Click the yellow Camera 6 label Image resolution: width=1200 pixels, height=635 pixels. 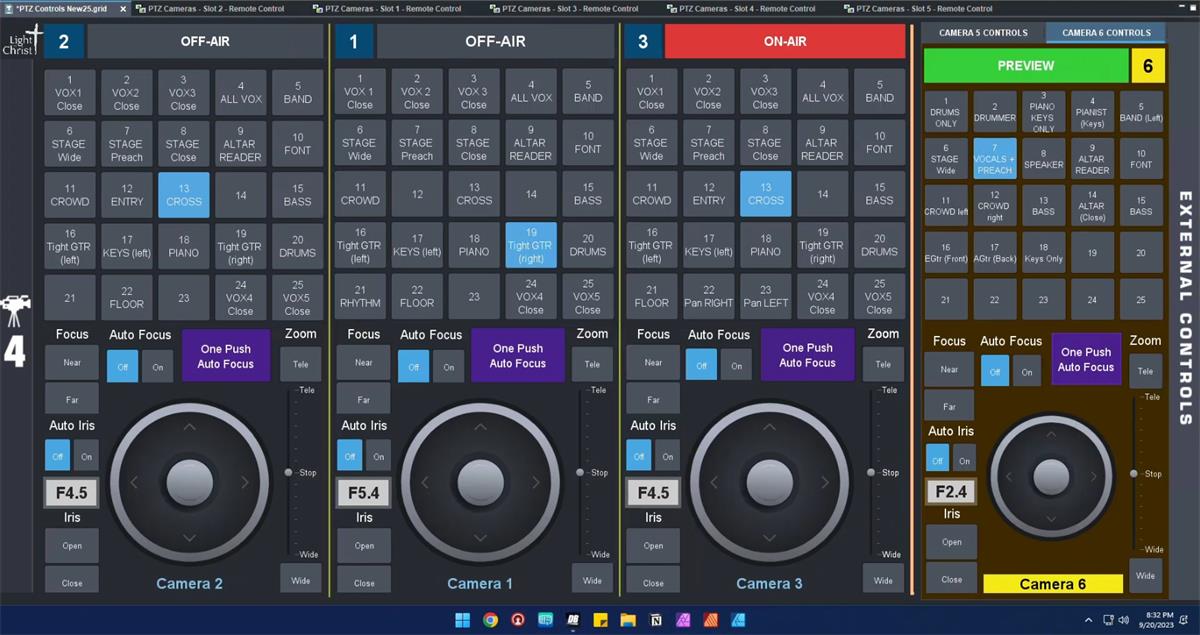pos(1053,584)
